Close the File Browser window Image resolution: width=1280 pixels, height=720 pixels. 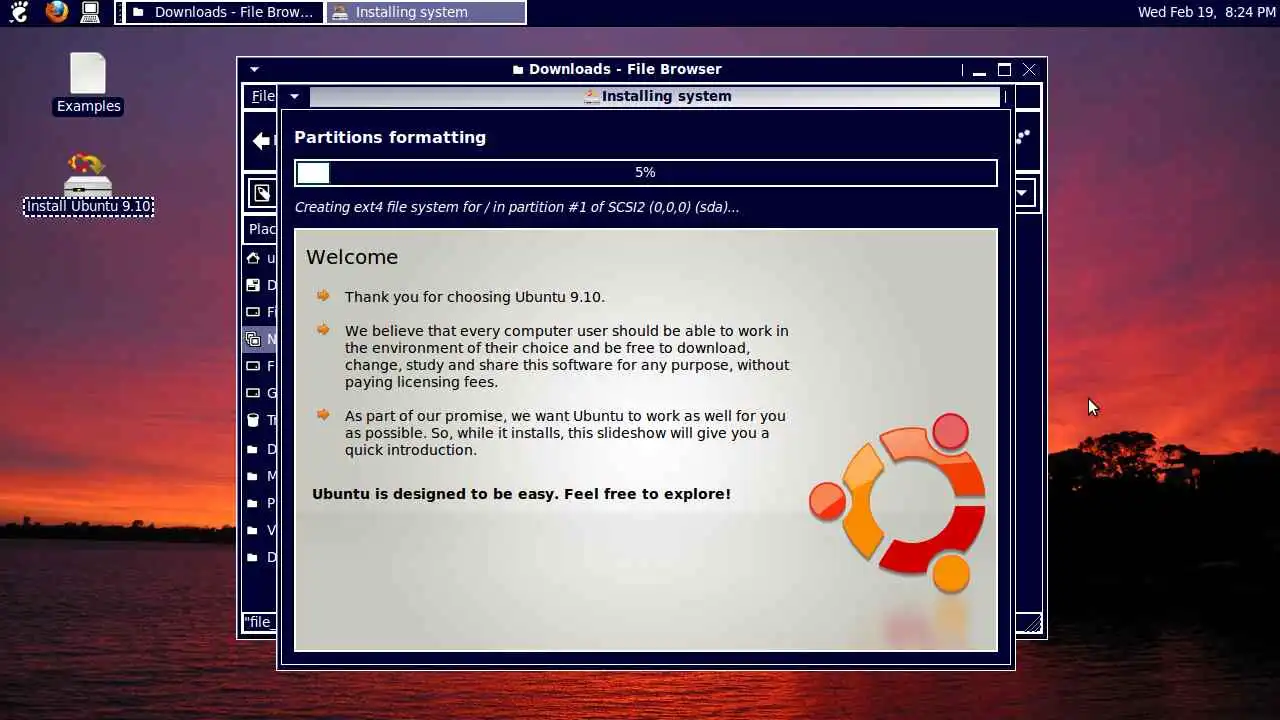point(1029,70)
